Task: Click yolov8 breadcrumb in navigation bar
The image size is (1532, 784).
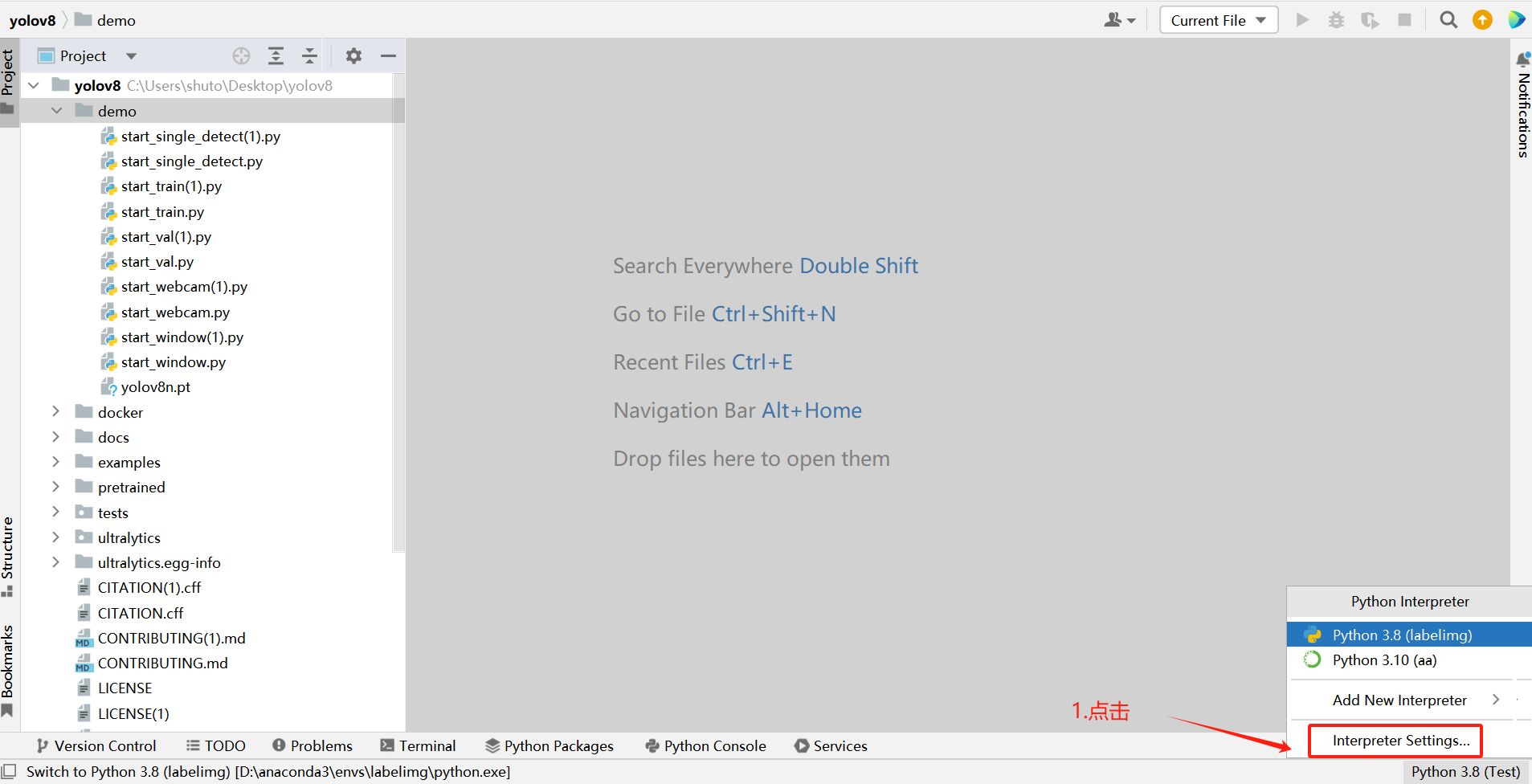Action: click(x=32, y=20)
